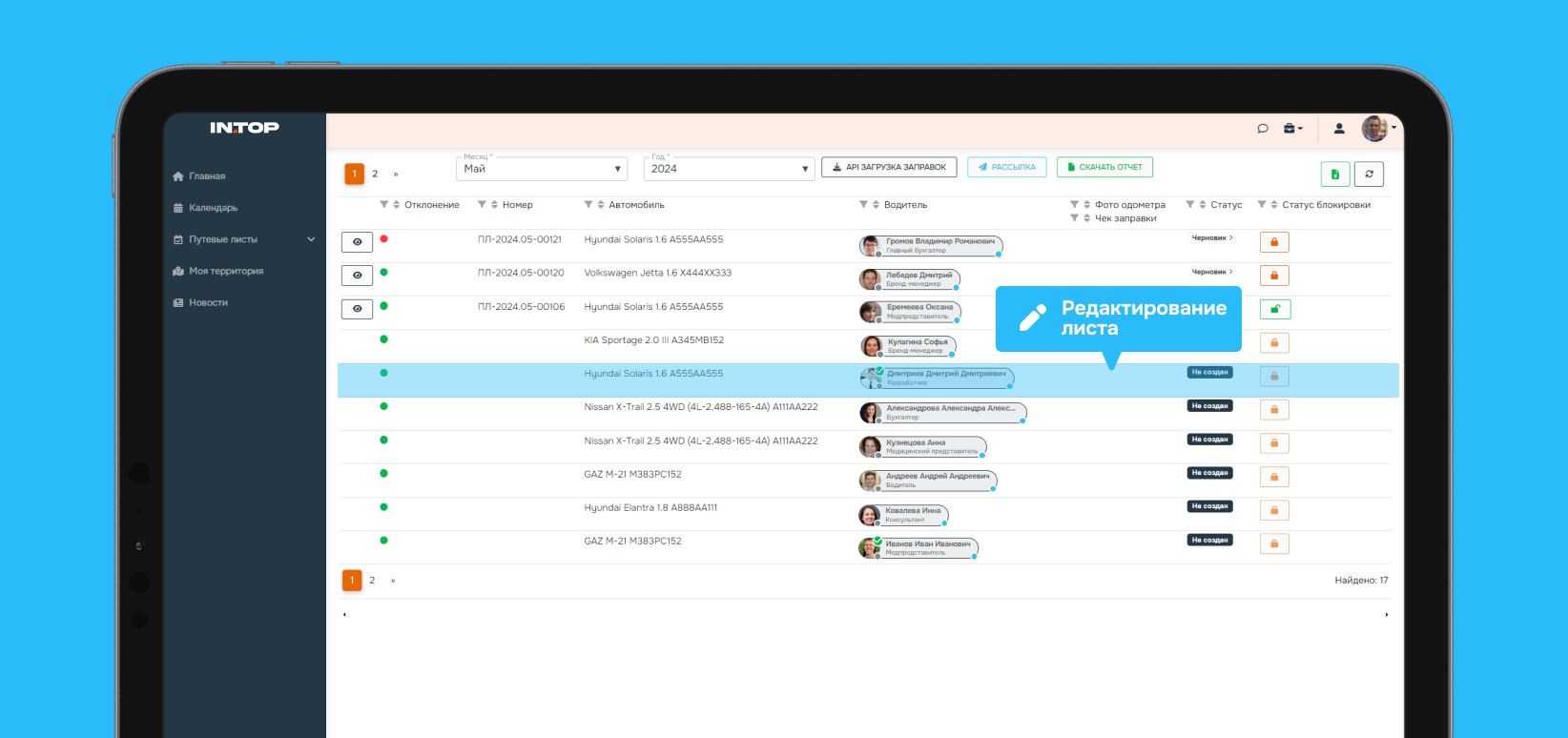1568x738 pixels.
Task: View sheet ПЛ-2024.05-00106 with eye button
Action: click(x=357, y=309)
